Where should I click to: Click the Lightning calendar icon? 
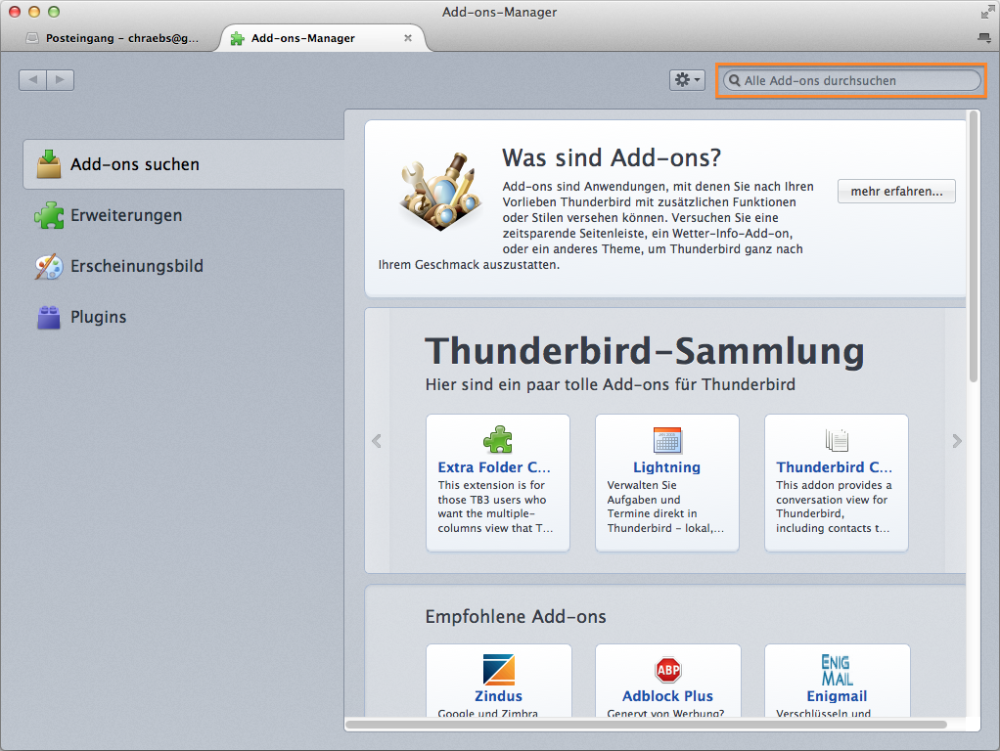667,440
